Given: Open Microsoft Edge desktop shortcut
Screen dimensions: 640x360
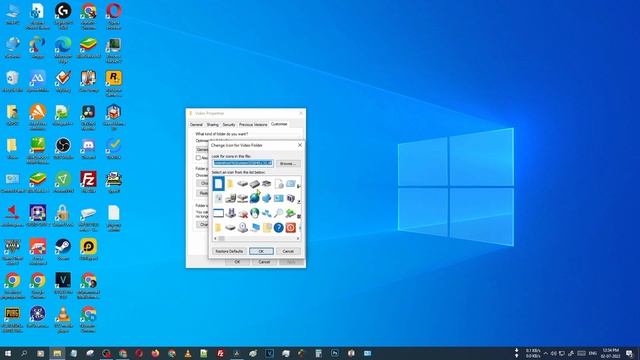Looking at the screenshot, I should (63, 49).
